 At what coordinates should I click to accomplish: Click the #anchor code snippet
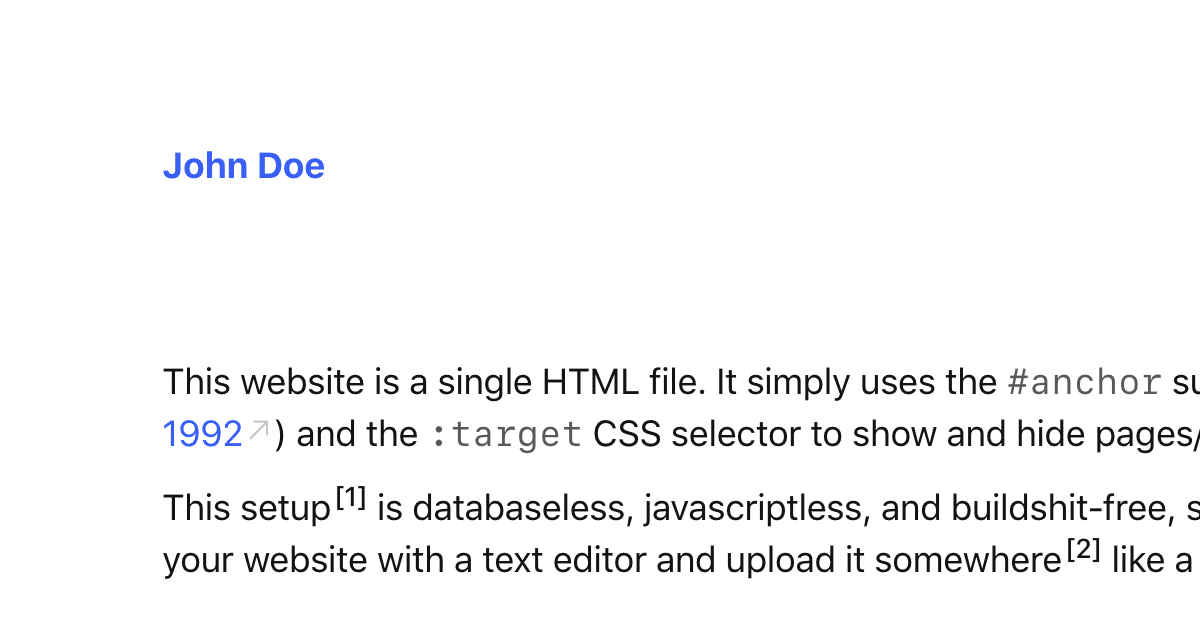pos(1085,382)
